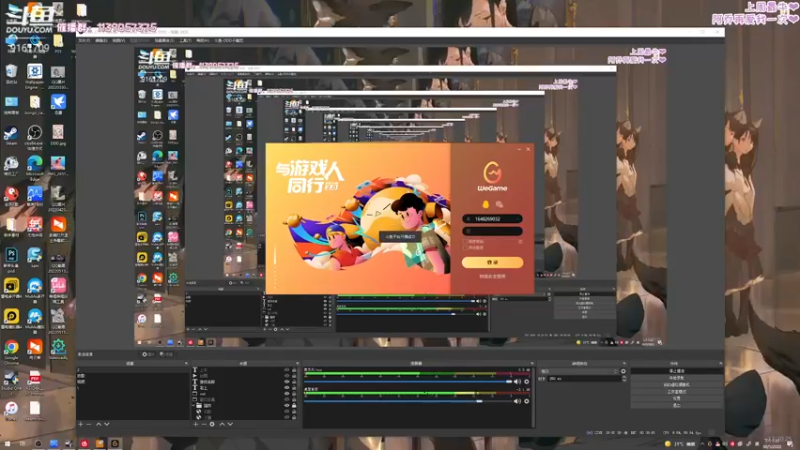Toggle lock on the topmost source in the list

[x=293, y=369]
